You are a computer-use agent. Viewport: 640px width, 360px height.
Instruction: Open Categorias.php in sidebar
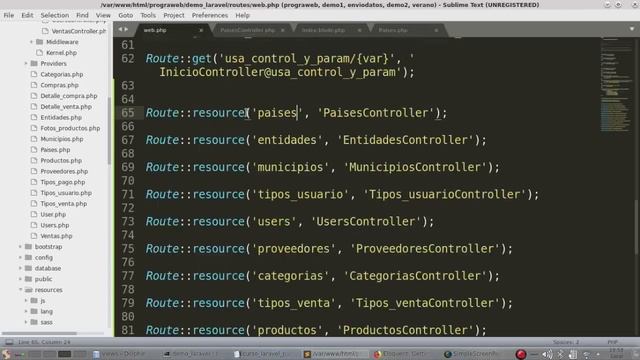coord(62,74)
